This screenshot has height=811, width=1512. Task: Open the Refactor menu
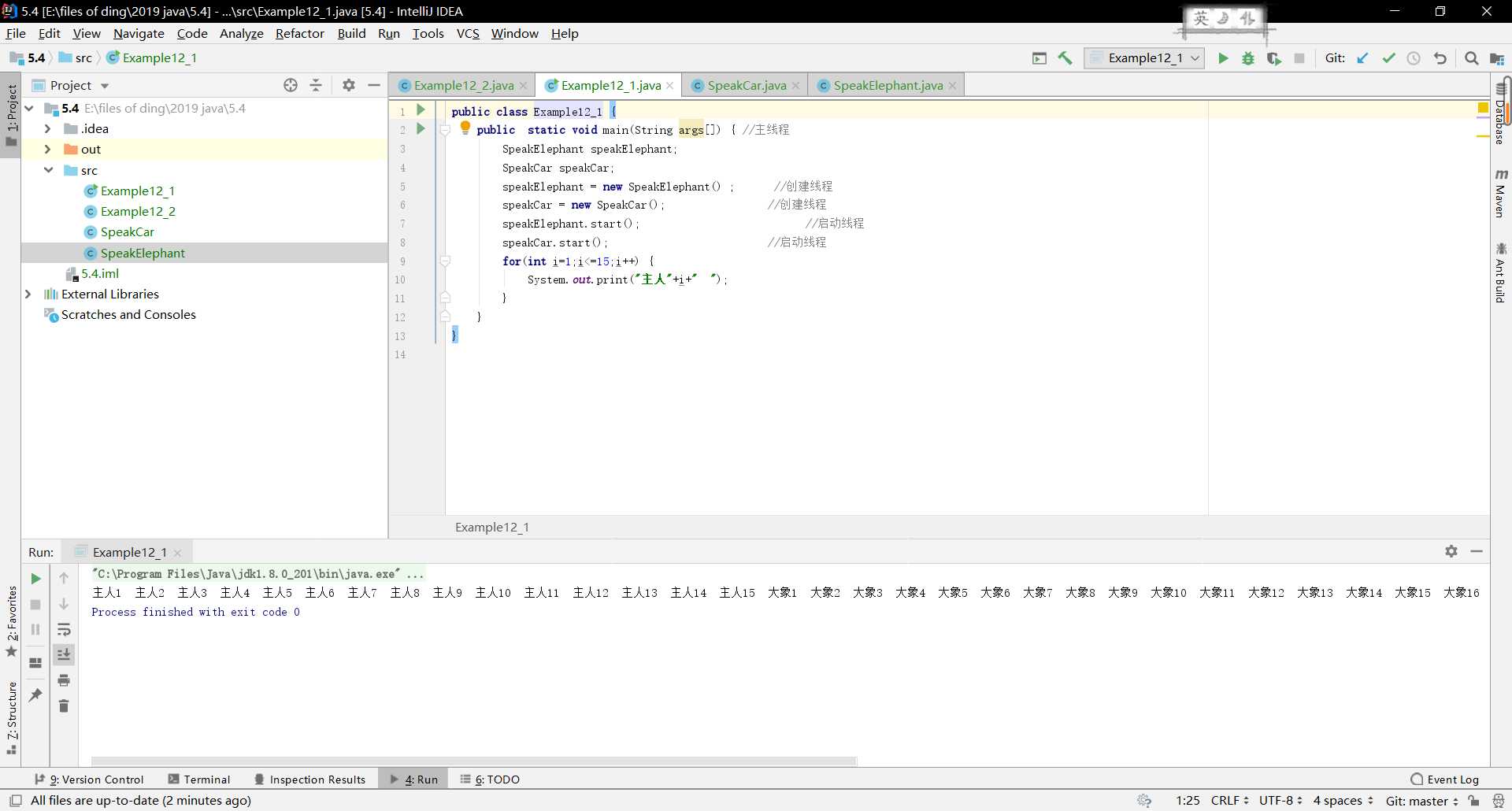299,33
